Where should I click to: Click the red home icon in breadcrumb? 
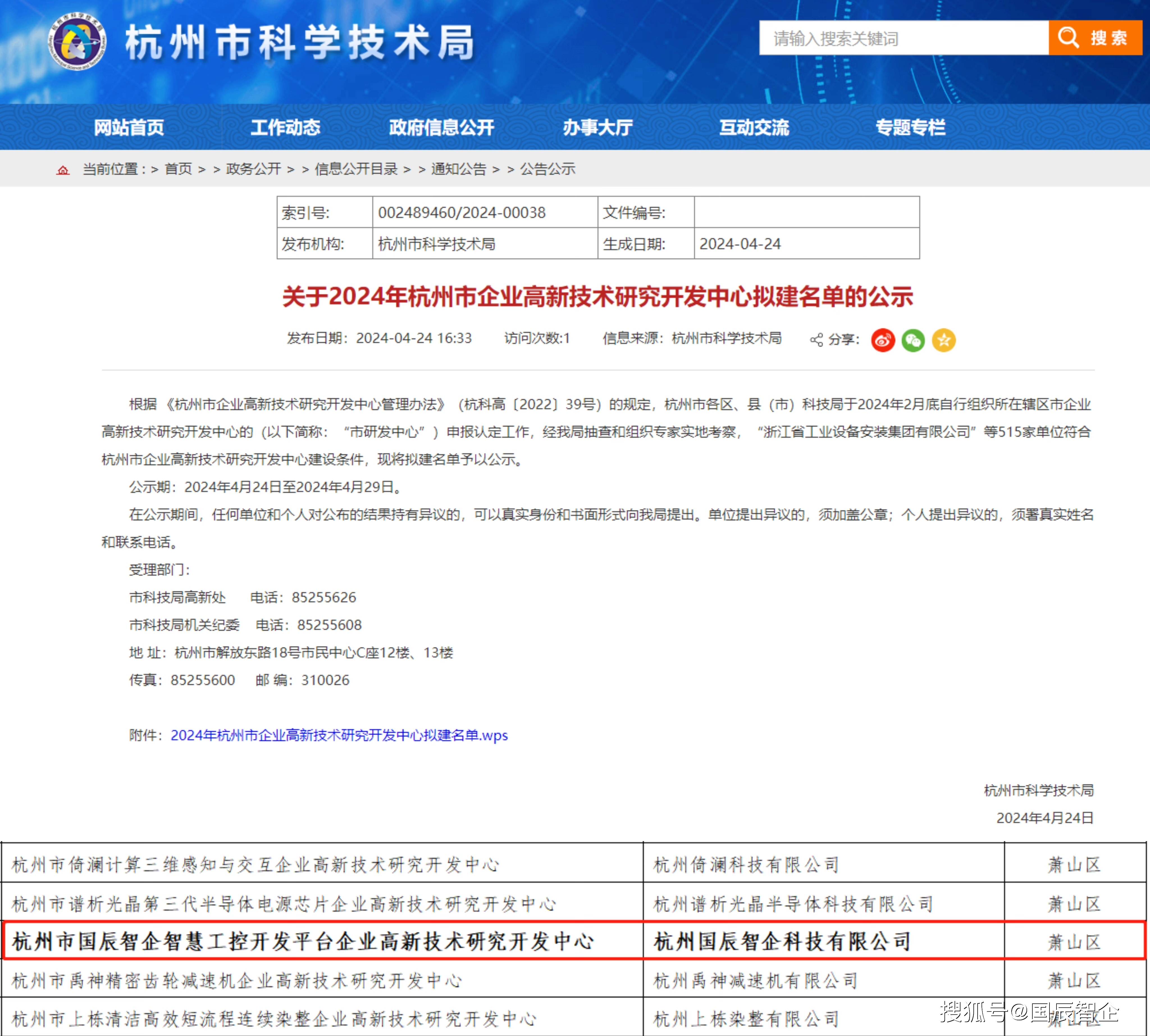click(63, 170)
